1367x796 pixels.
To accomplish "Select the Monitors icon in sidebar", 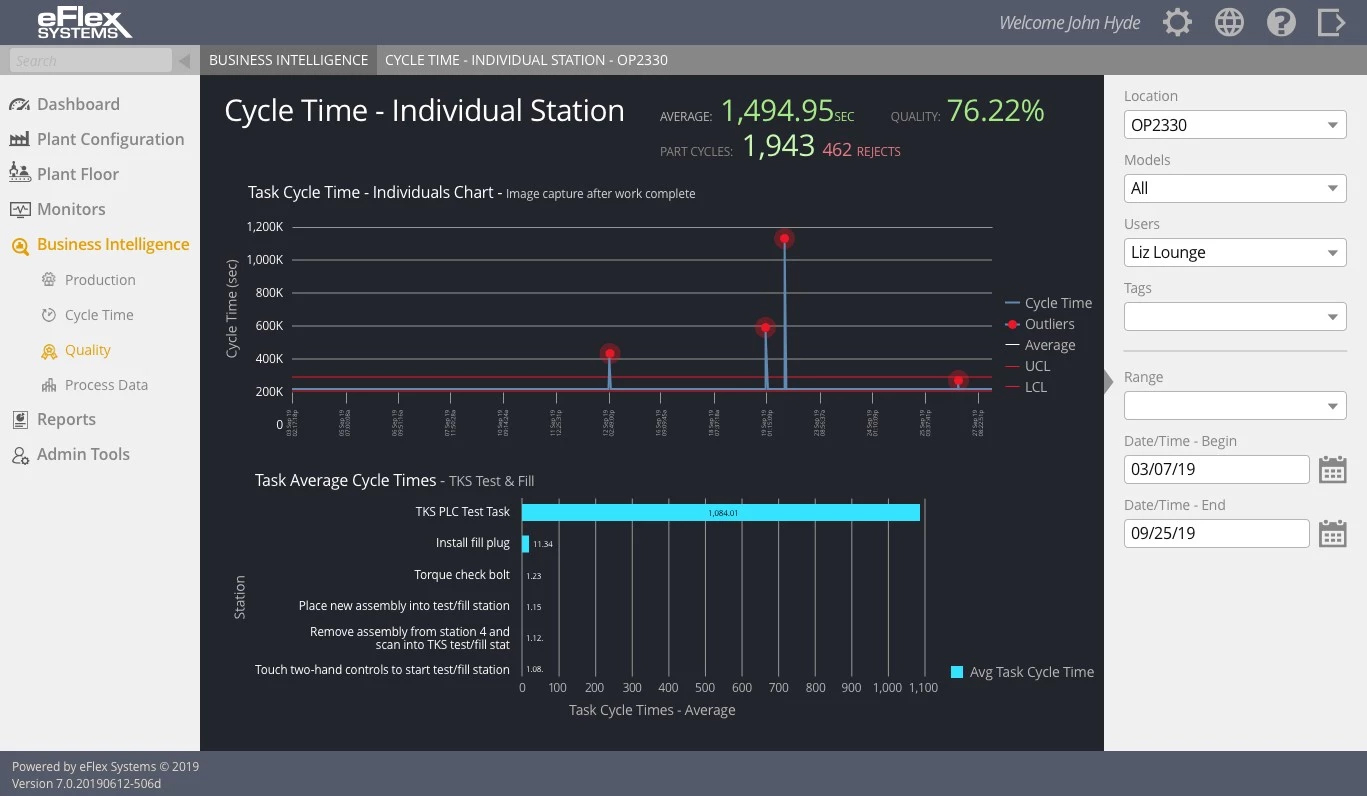I will tap(21, 208).
